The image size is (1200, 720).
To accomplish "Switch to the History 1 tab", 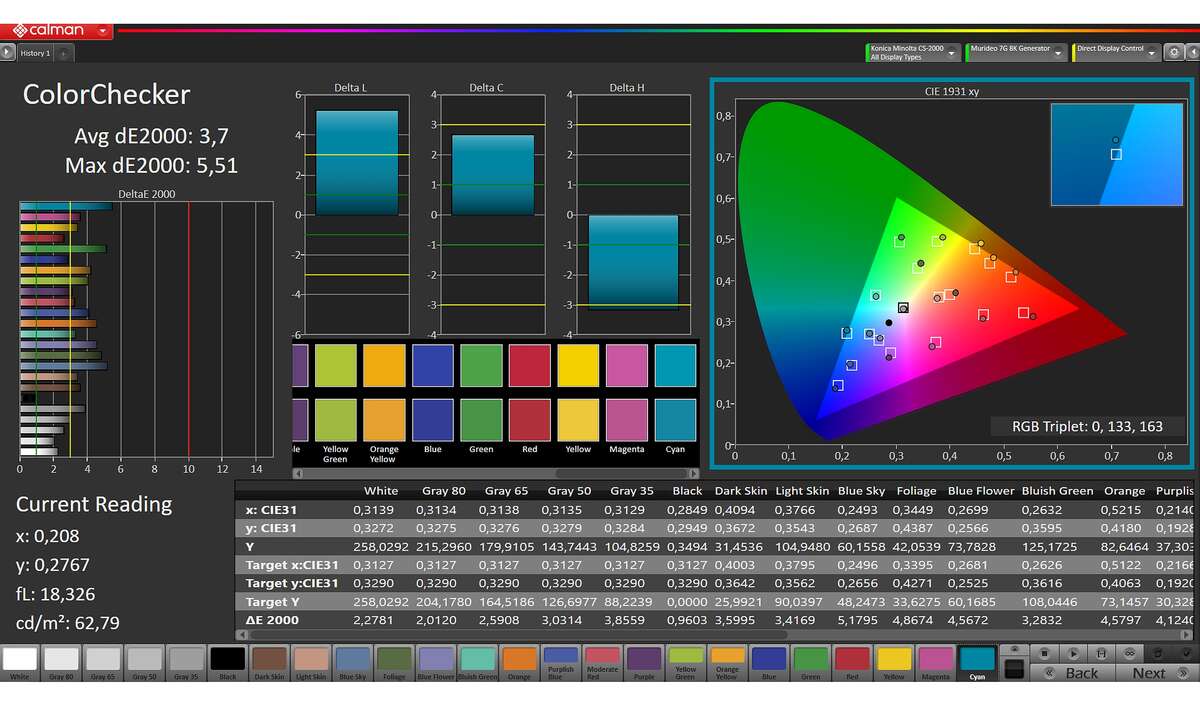I will tap(35, 53).
